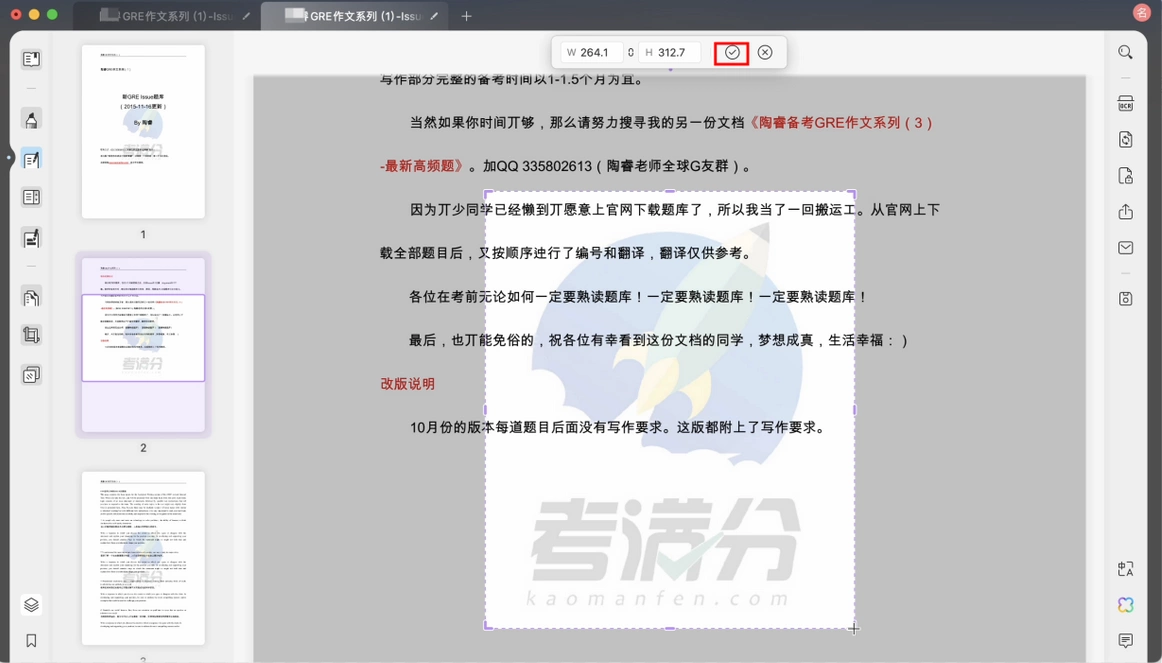Open a new tab with plus button
The width and height of the screenshot is (1162, 663).
[466, 16]
